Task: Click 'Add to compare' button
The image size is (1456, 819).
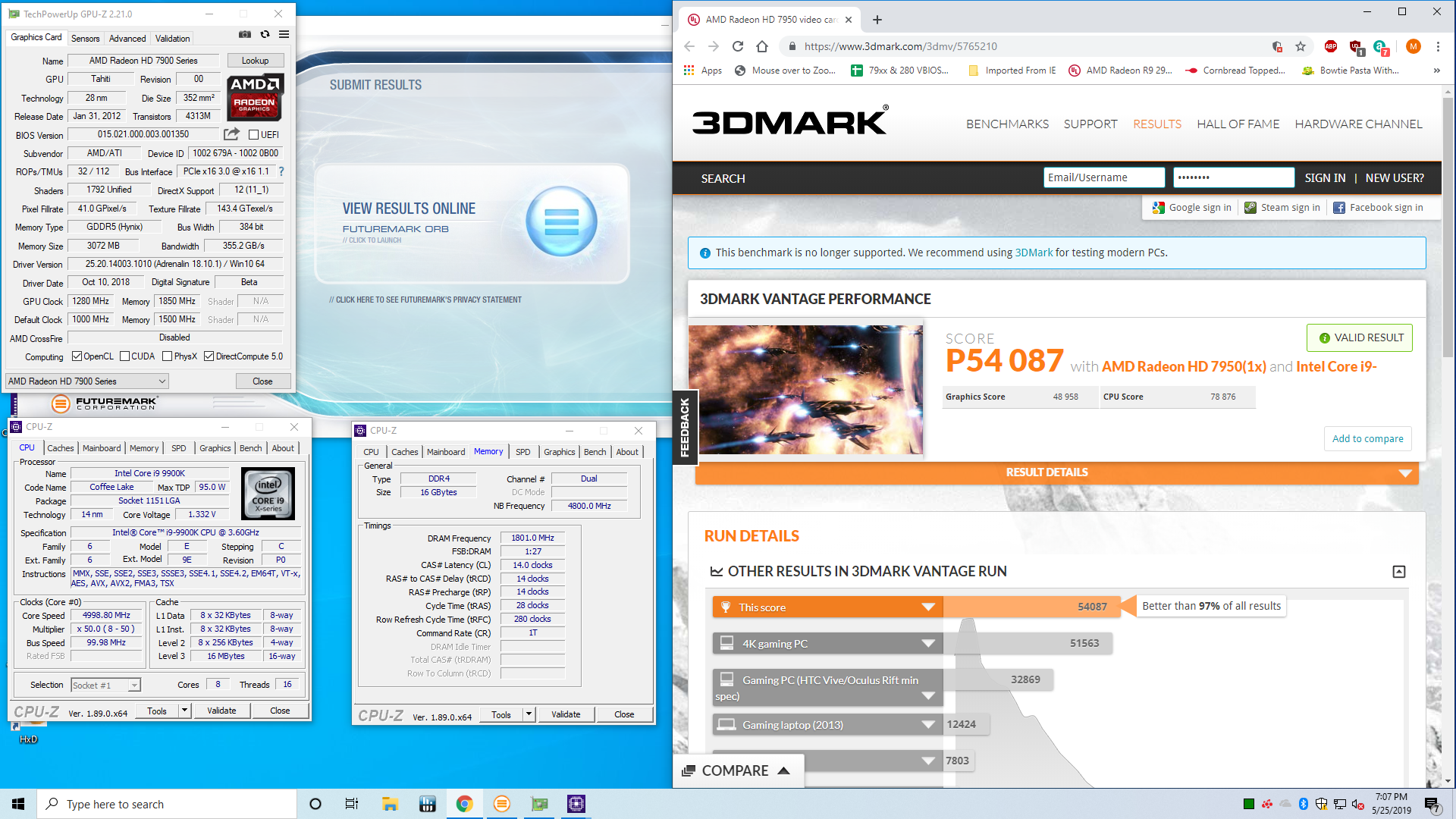Action: point(1367,438)
